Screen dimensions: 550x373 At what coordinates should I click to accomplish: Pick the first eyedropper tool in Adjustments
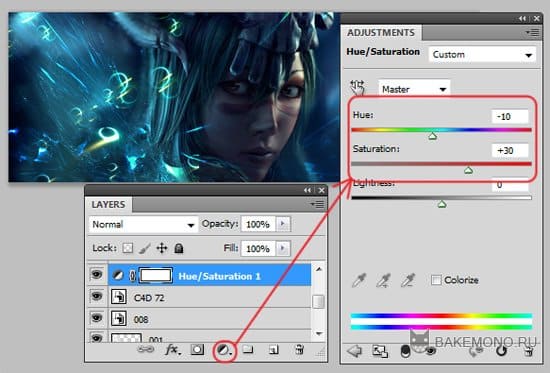tap(359, 280)
